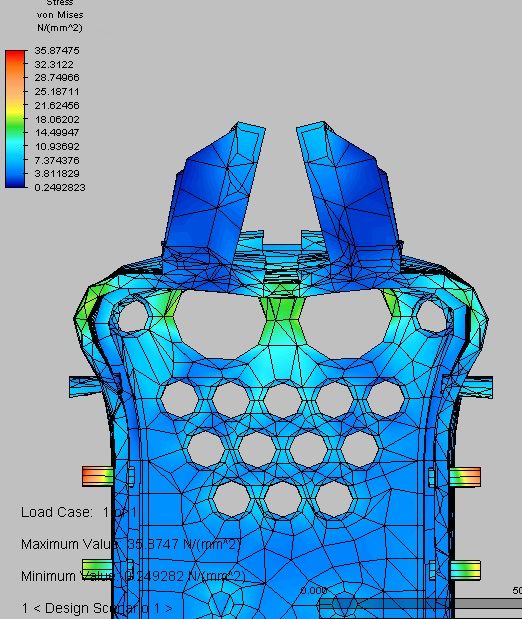Screen dimensions: 522x619
Task: Click the 'von Mises' legend title
Action: click(60, 15)
